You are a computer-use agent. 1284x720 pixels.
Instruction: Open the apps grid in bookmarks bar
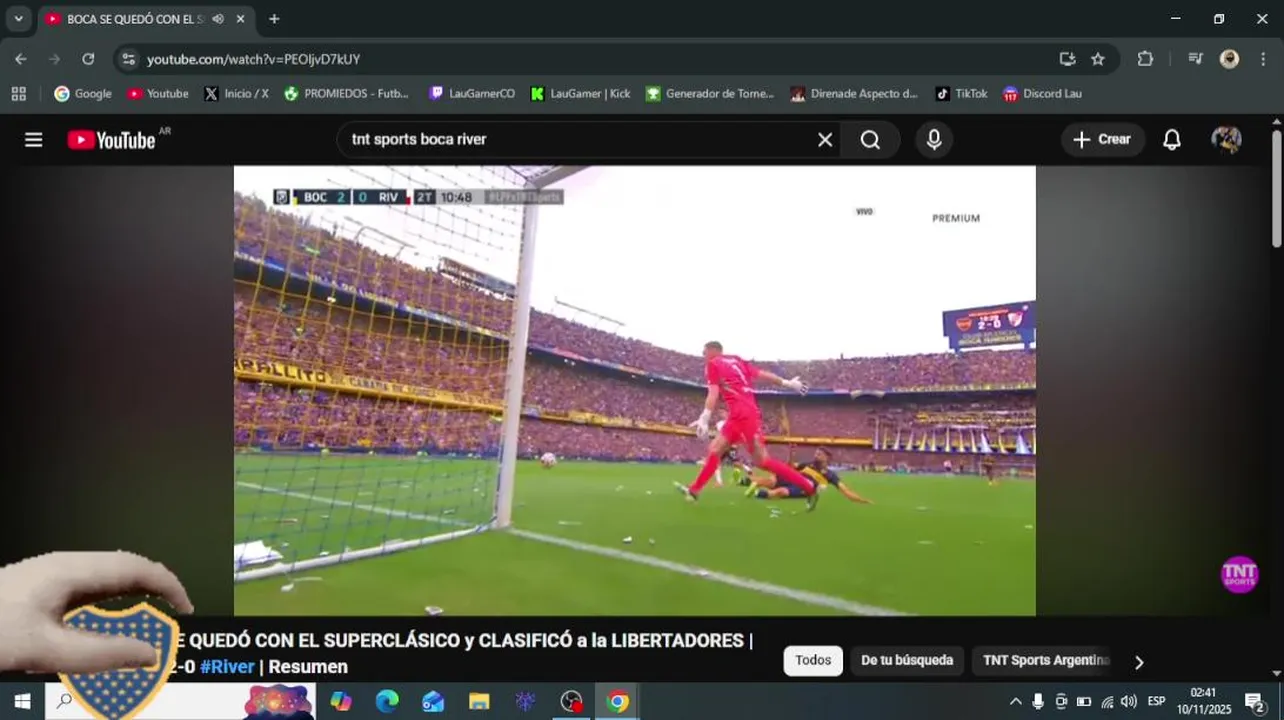coord(18,94)
